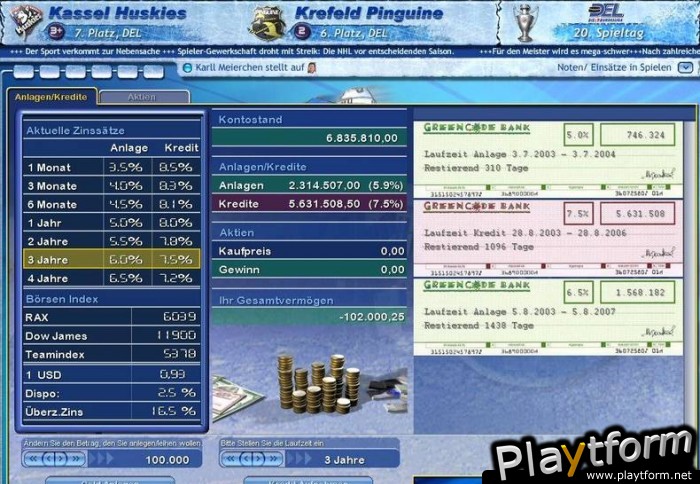Viewport: 700px width, 484px height.
Task: Click the '20. Spieltag' label
Action: coord(609,33)
